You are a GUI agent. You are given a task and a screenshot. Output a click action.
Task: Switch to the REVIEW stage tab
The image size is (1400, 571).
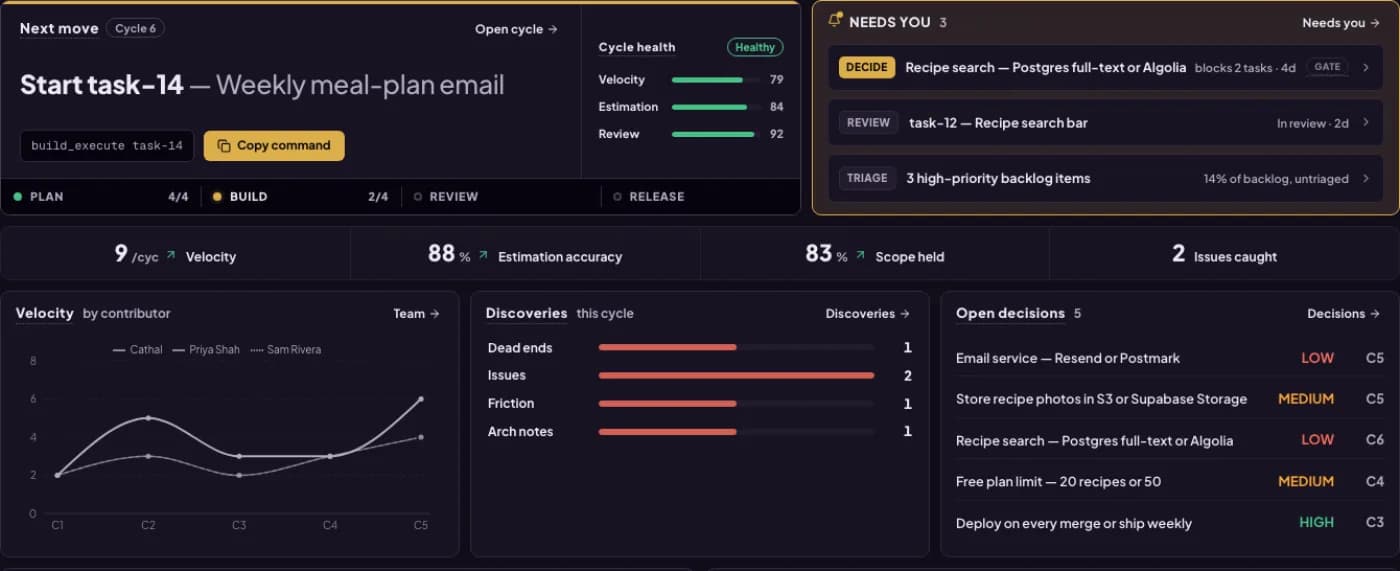click(500, 197)
